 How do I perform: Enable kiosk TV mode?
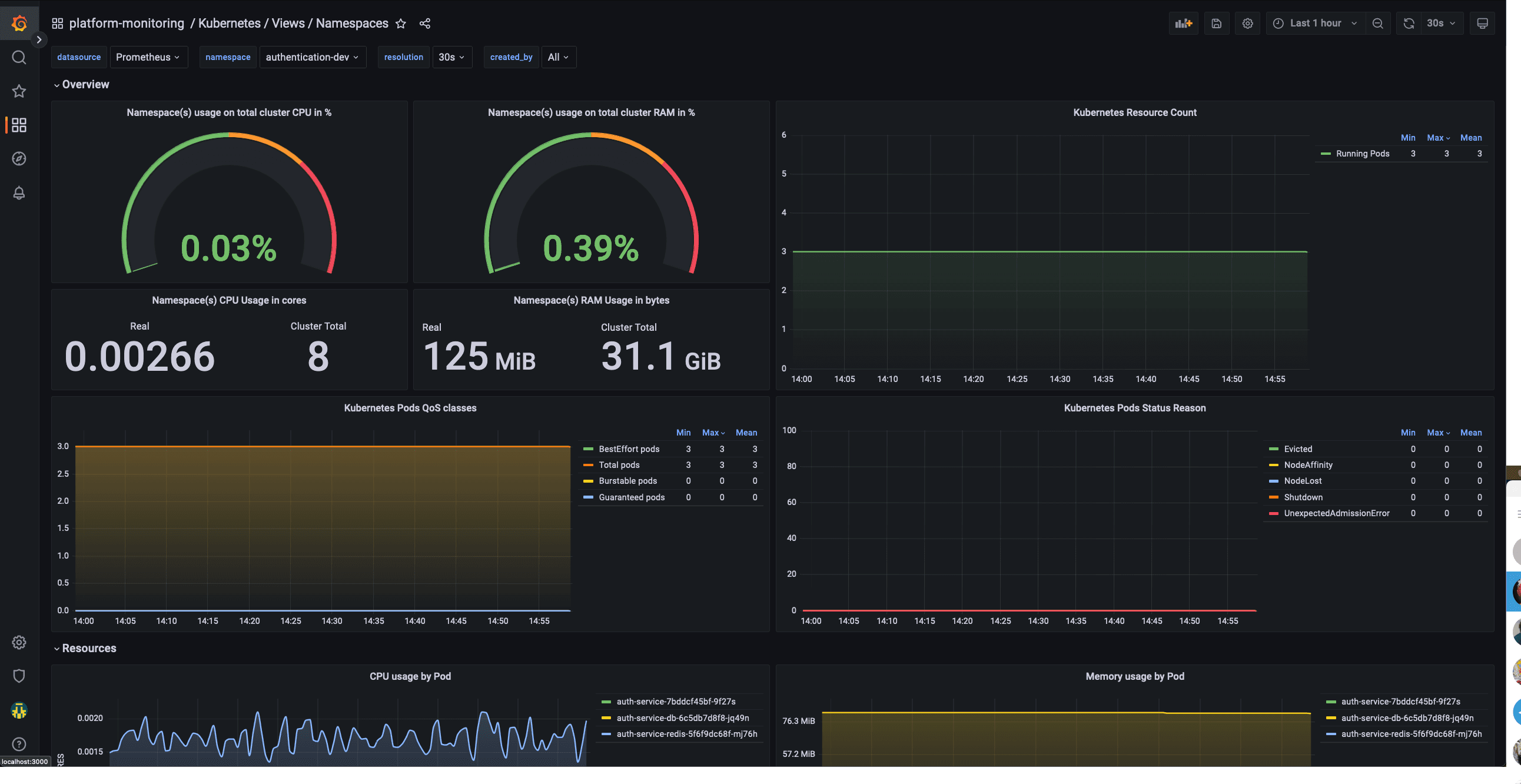pos(1483,23)
